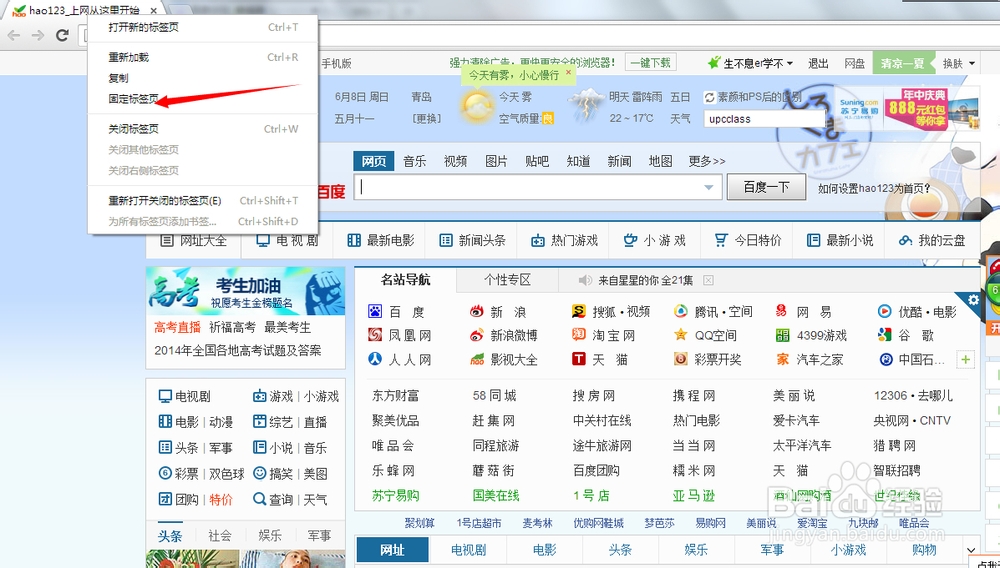Open the Renren 人人网 icon
The image size is (1000, 568).
[x=375, y=359]
